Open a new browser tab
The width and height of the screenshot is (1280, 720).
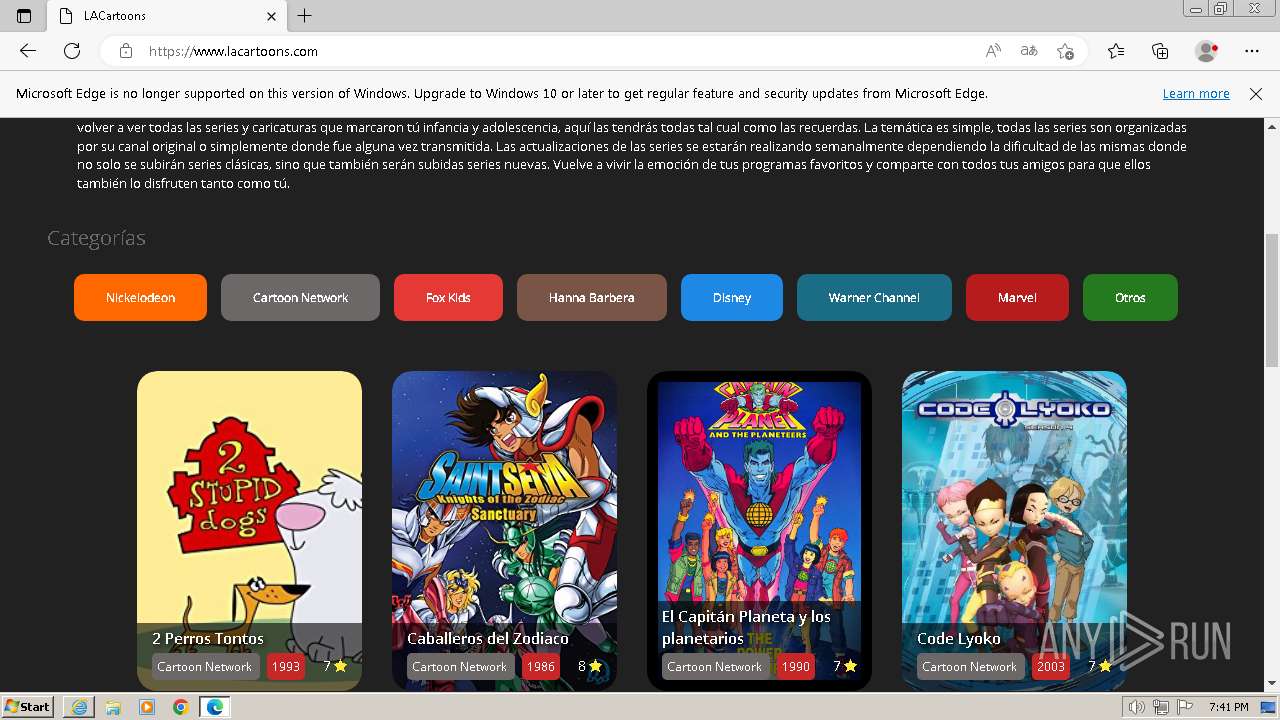305,16
